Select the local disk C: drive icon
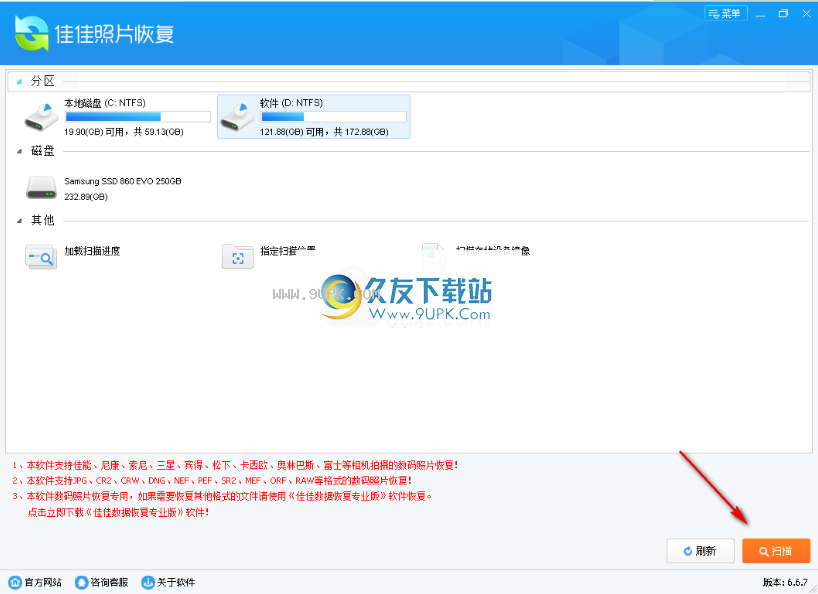Screen dimensions: 818x594 (41, 117)
